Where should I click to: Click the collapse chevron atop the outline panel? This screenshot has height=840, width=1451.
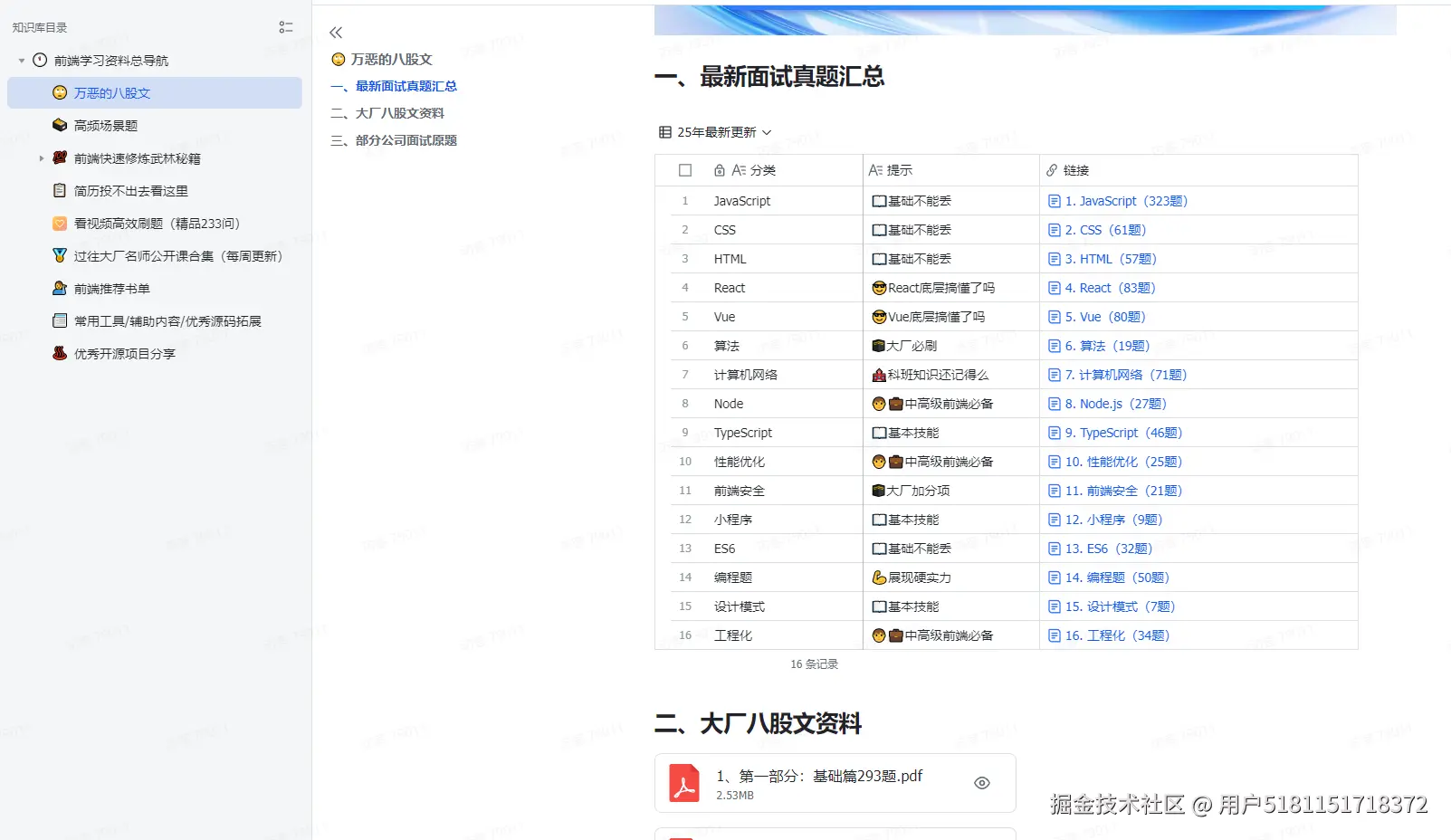pyautogui.click(x=335, y=32)
